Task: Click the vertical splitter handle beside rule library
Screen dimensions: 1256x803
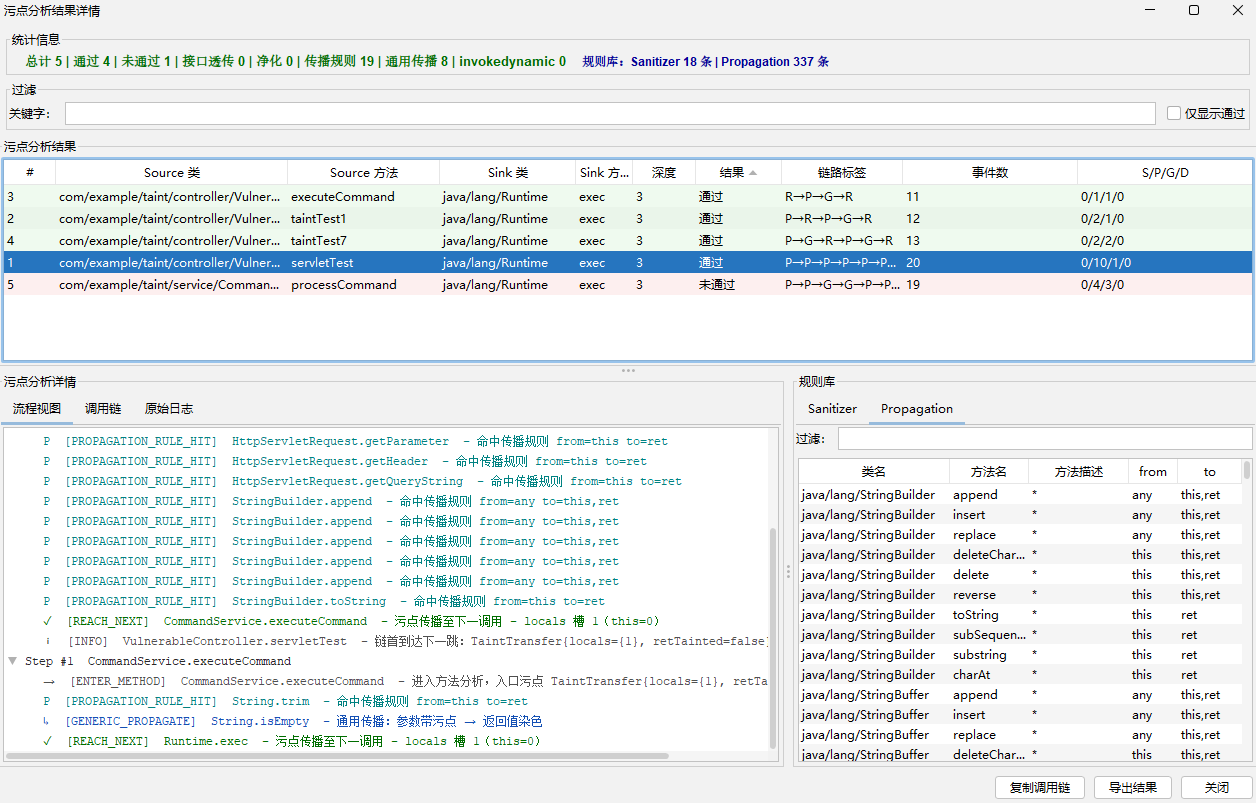Action: 788,571
